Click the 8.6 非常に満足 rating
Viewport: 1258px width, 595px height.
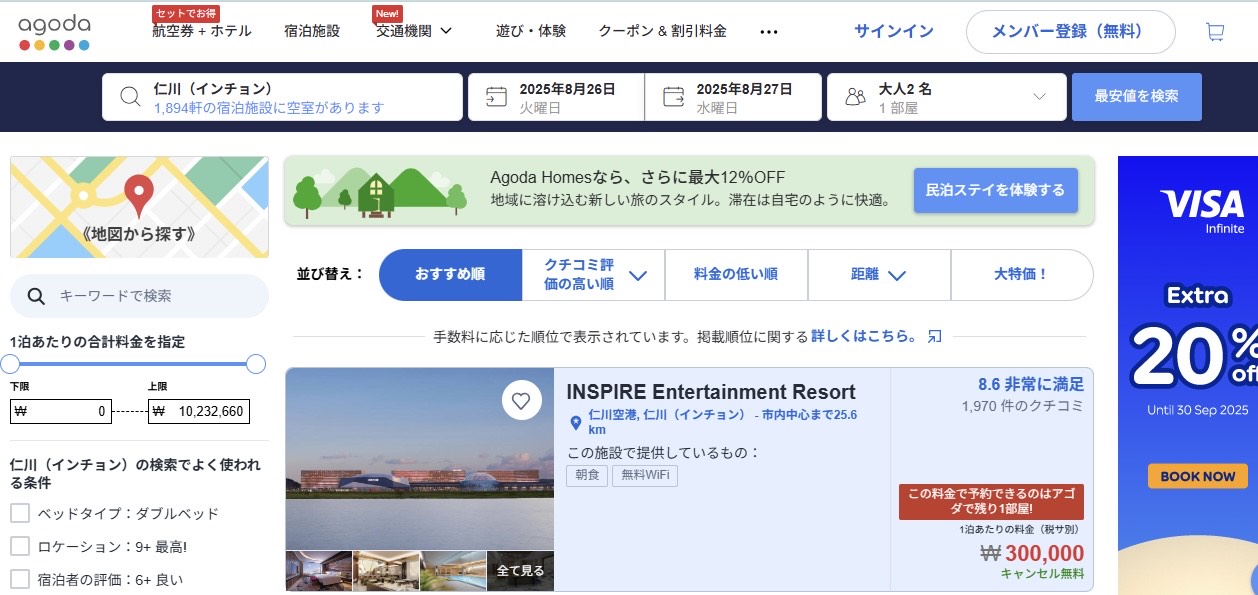pos(1030,384)
